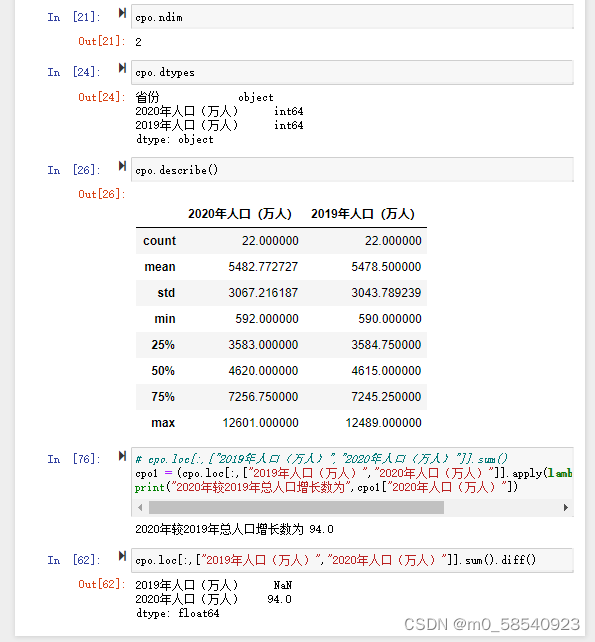Click the std row label
595x642 pixels.
[166, 293]
